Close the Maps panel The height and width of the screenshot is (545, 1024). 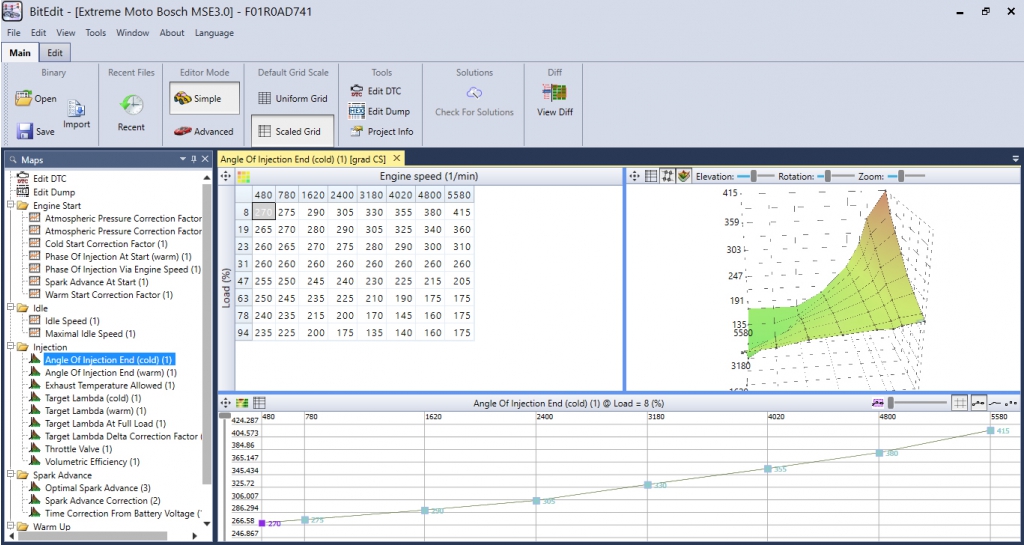[205, 159]
